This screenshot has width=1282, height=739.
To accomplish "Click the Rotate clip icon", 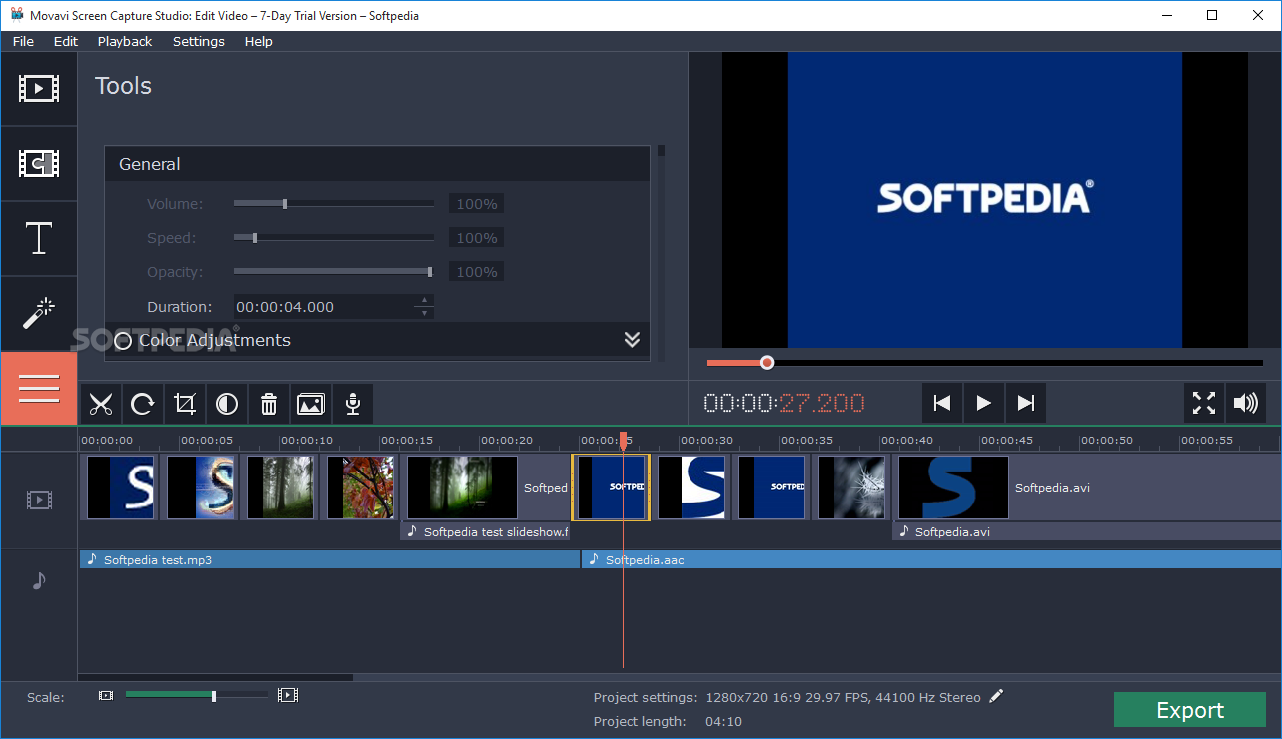I will (x=143, y=404).
